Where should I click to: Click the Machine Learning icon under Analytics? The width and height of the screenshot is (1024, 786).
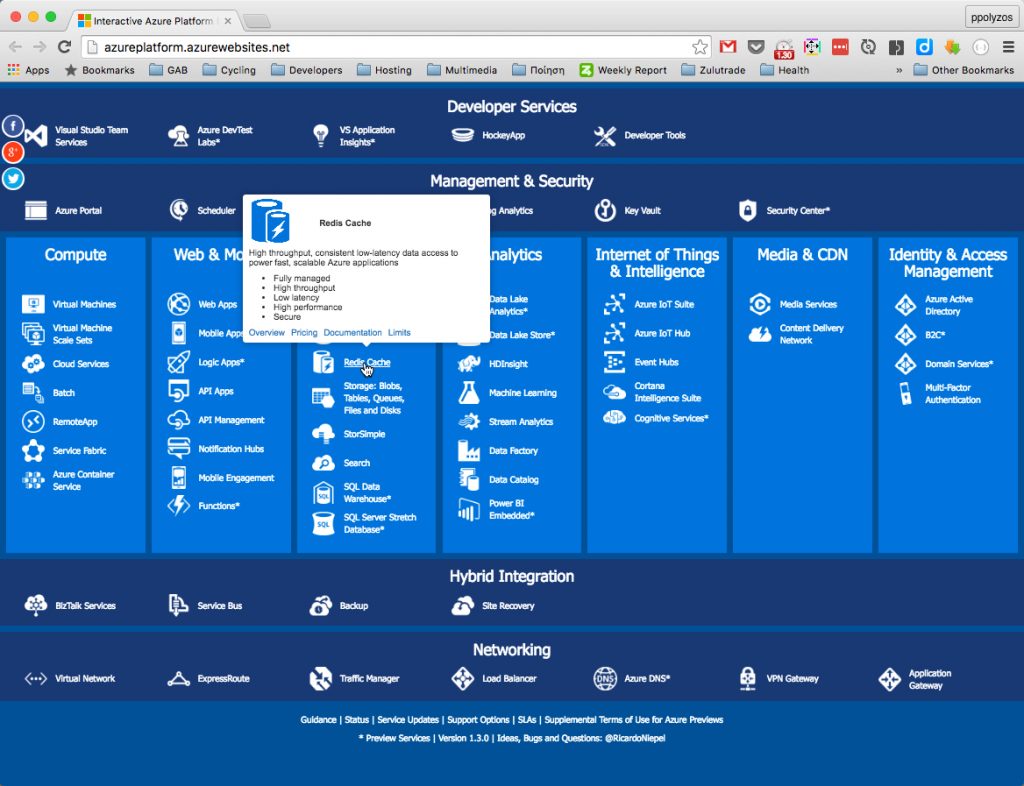tap(469, 392)
